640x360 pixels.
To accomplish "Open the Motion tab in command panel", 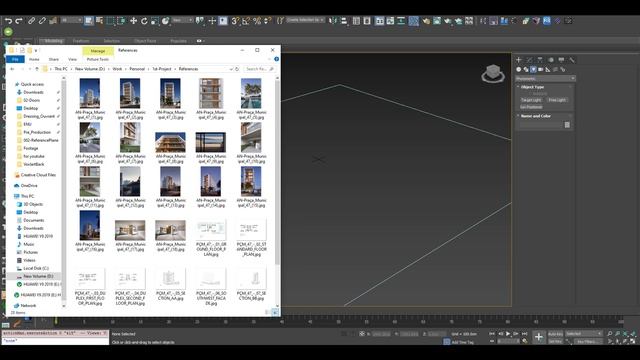I will [551, 60].
